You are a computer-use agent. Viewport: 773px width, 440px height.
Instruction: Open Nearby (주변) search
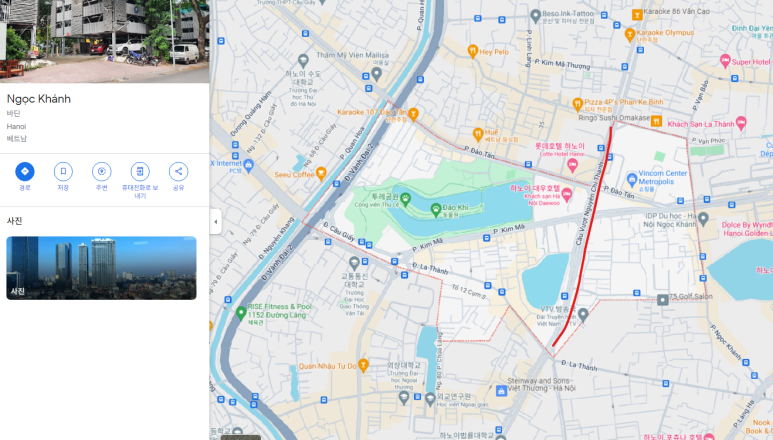tap(101, 171)
